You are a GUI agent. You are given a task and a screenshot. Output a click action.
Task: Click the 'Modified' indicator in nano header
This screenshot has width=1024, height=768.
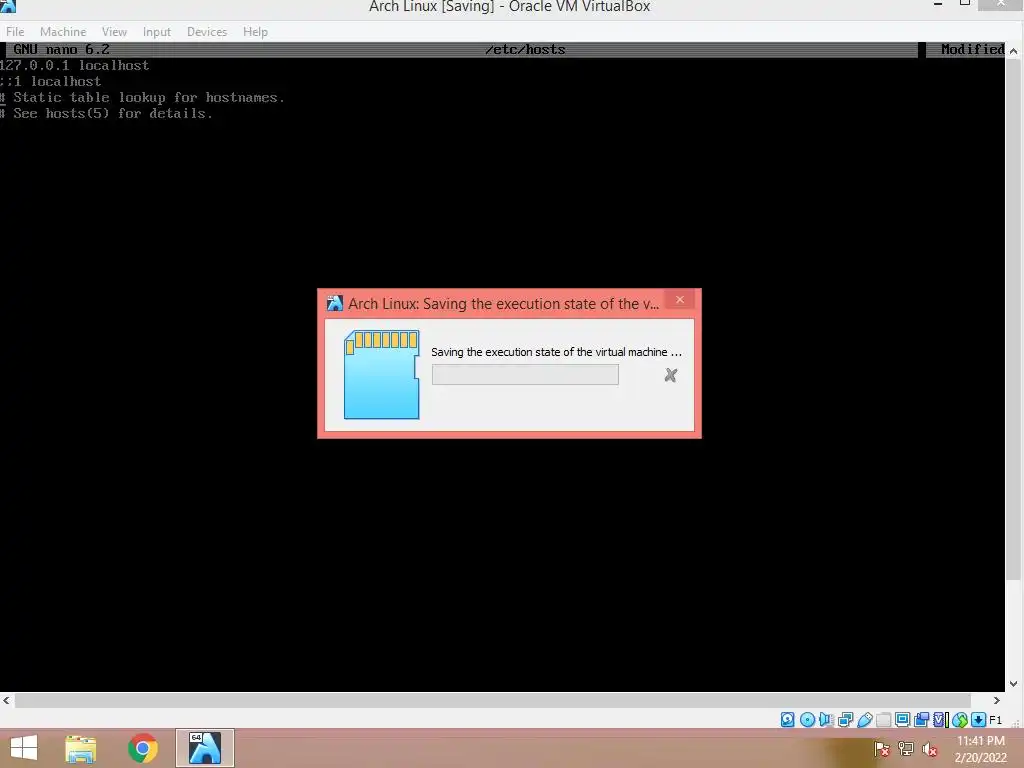tap(972, 50)
